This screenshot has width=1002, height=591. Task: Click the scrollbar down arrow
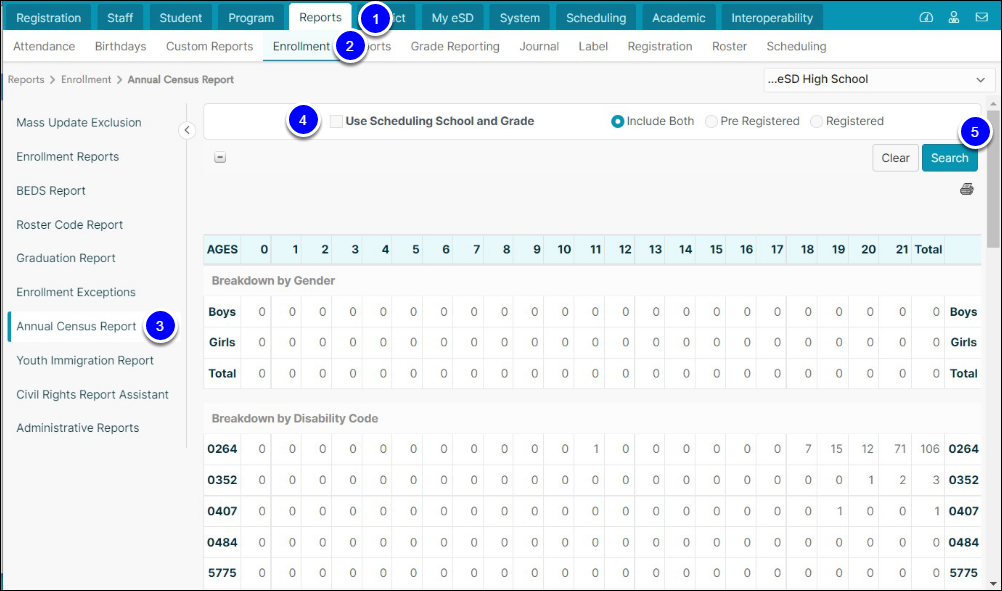click(x=992, y=583)
